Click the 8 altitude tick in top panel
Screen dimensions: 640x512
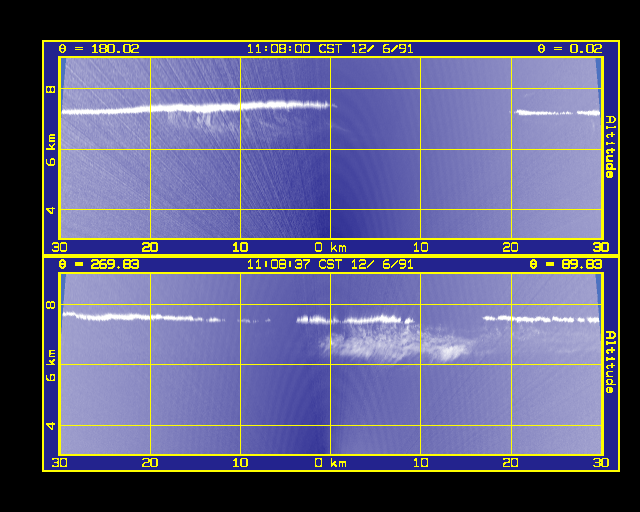coord(51,89)
